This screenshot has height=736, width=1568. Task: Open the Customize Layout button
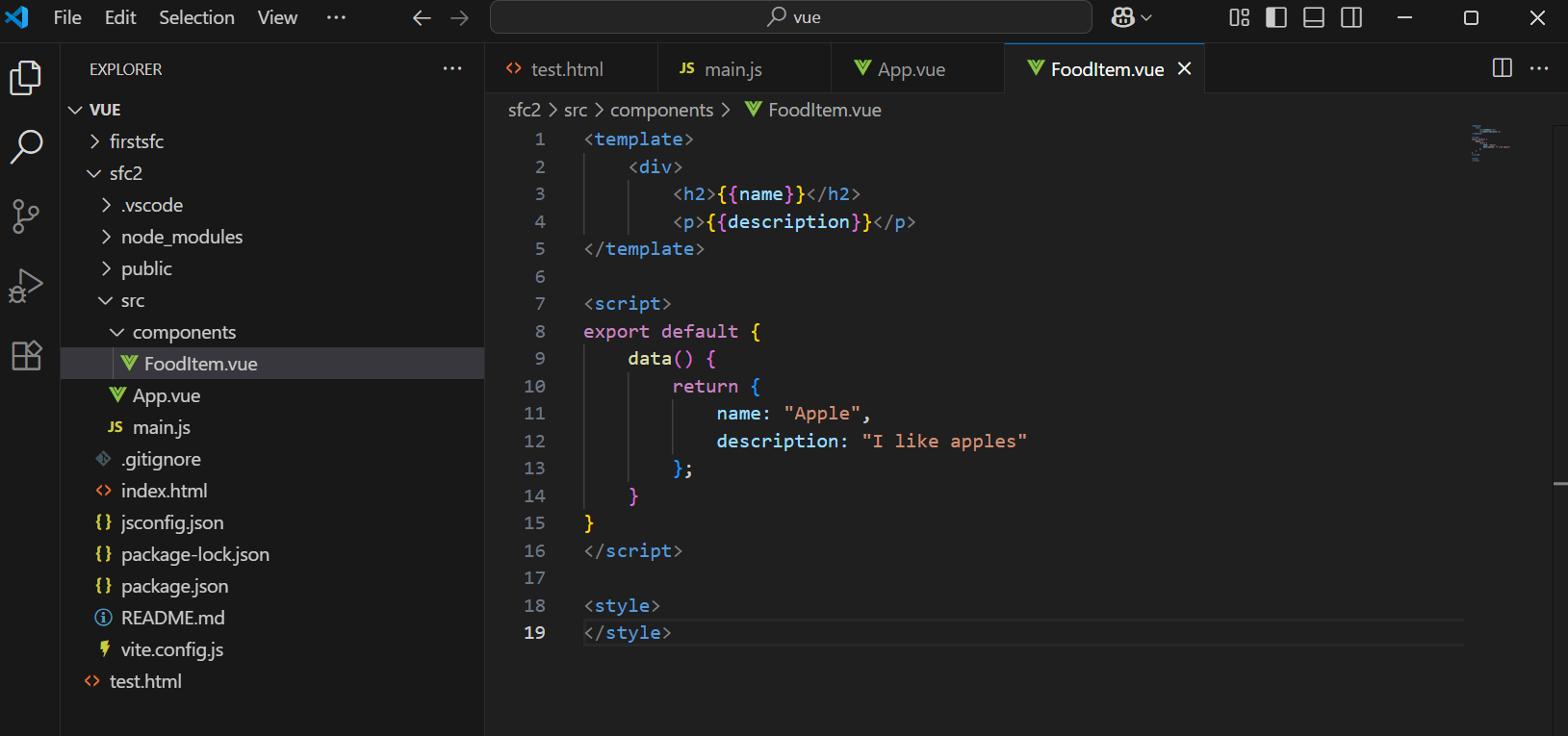[1239, 17]
